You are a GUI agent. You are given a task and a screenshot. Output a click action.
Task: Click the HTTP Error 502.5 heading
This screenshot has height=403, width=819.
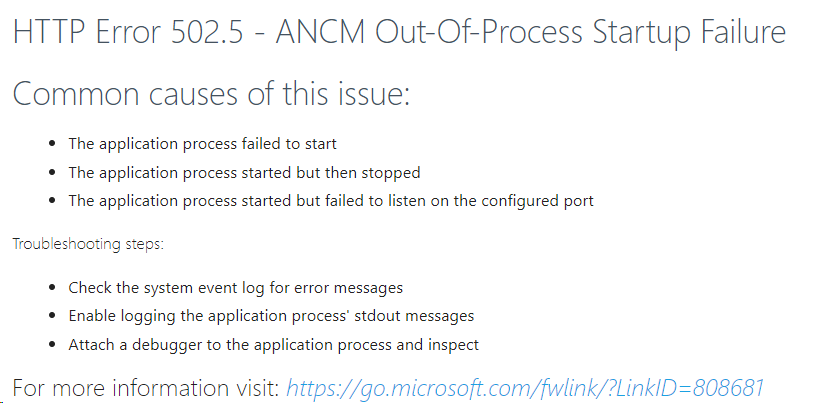tap(400, 32)
